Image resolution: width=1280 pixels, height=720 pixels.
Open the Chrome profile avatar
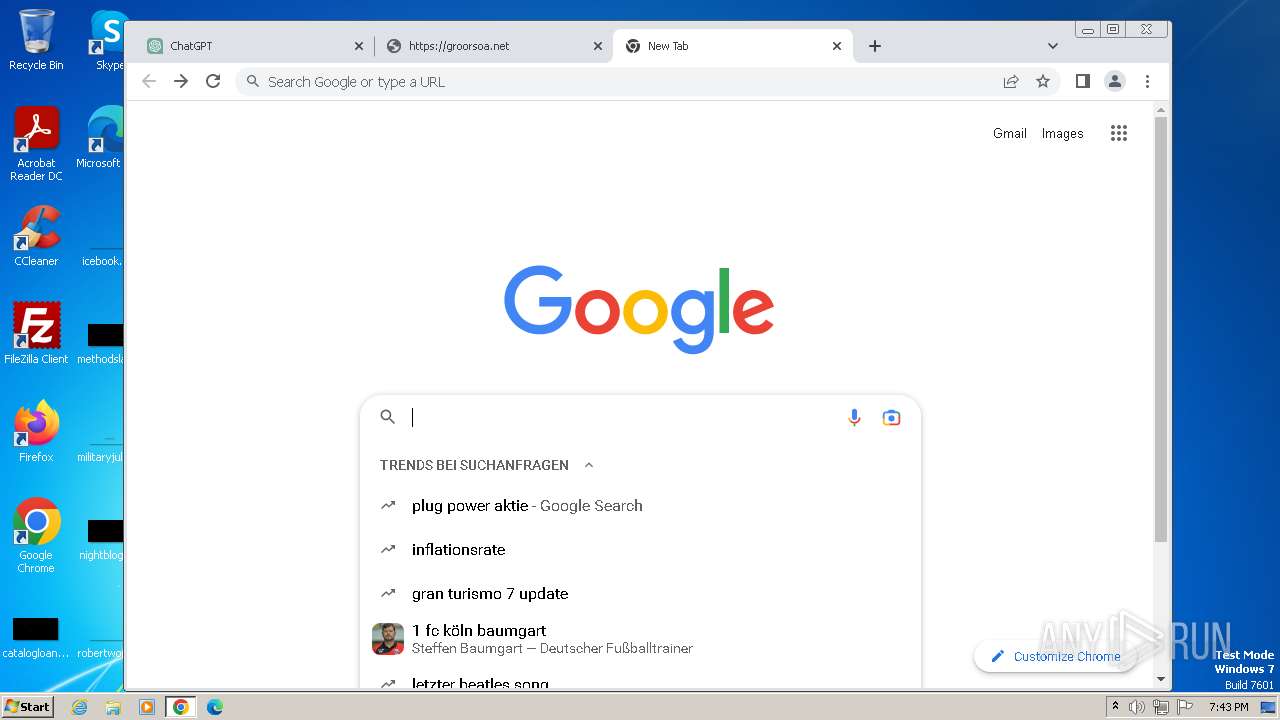coord(1115,81)
